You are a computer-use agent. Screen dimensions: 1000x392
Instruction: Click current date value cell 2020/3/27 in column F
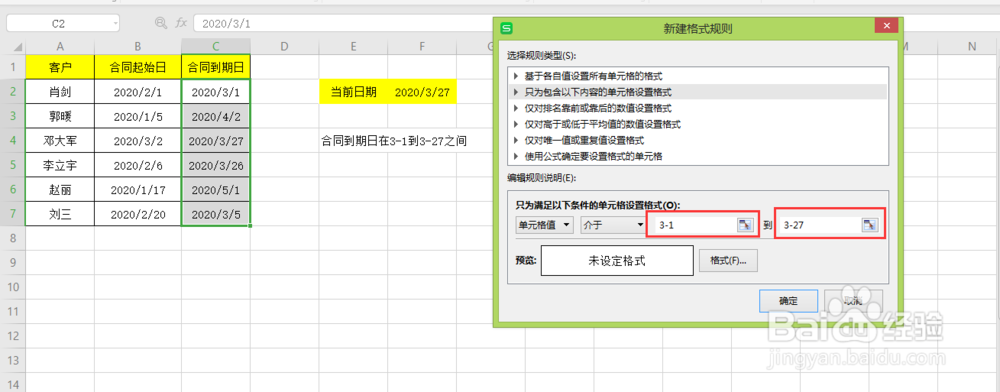click(x=422, y=92)
